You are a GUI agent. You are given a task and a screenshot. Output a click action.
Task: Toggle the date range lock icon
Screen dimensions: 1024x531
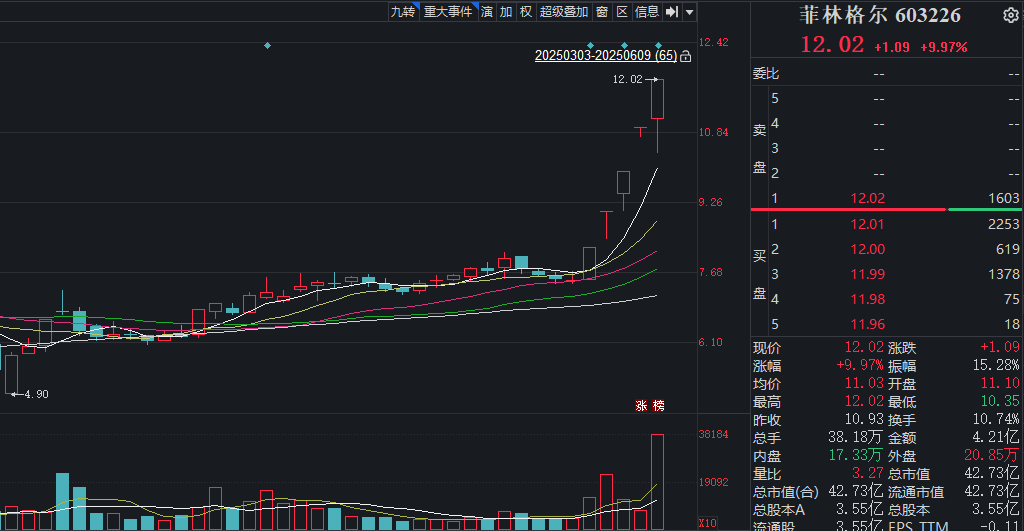(x=686, y=57)
